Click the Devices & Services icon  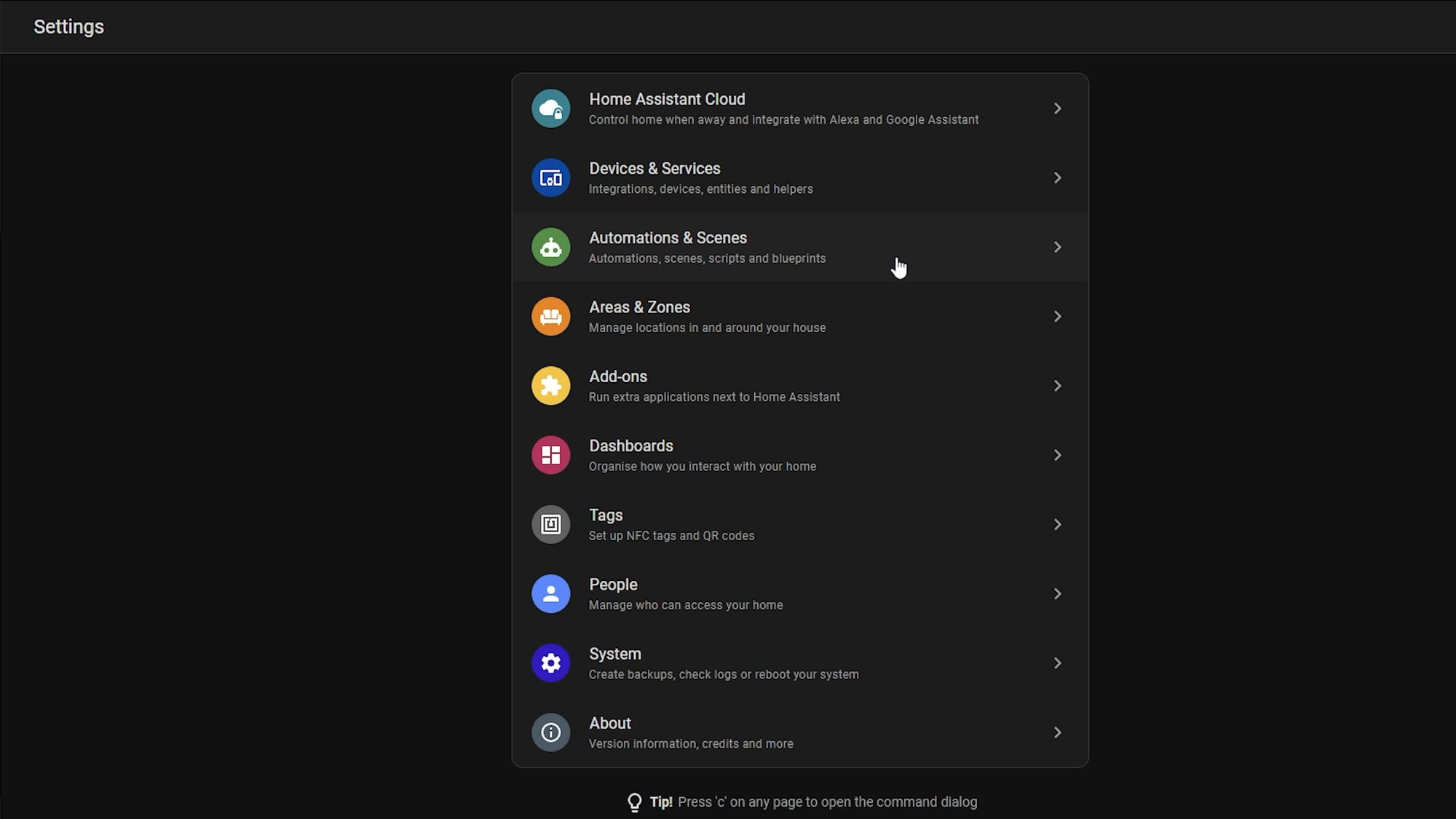(550, 178)
